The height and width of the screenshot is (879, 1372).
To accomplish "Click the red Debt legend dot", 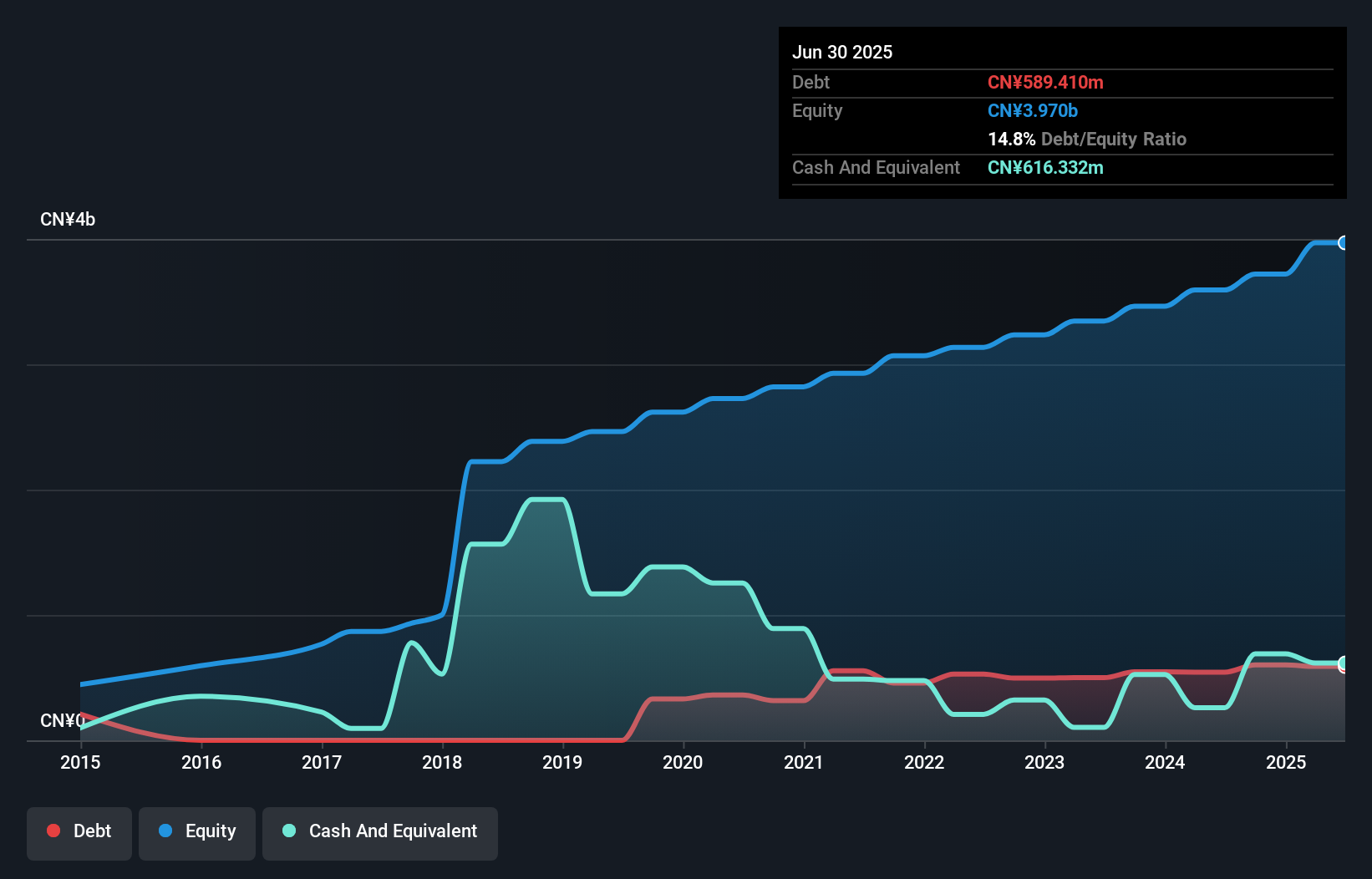I will 53,831.
